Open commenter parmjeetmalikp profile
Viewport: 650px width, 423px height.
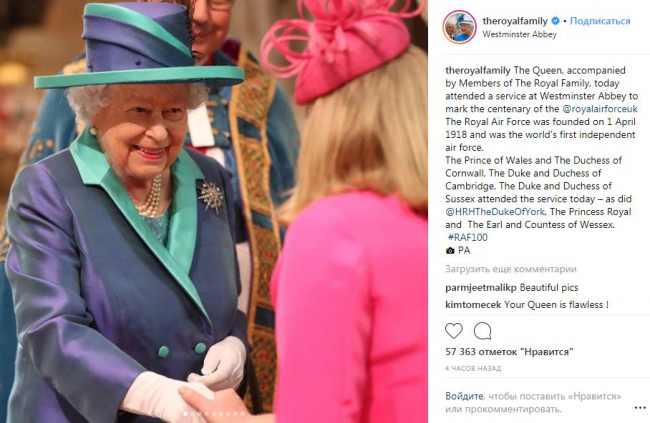pos(481,287)
